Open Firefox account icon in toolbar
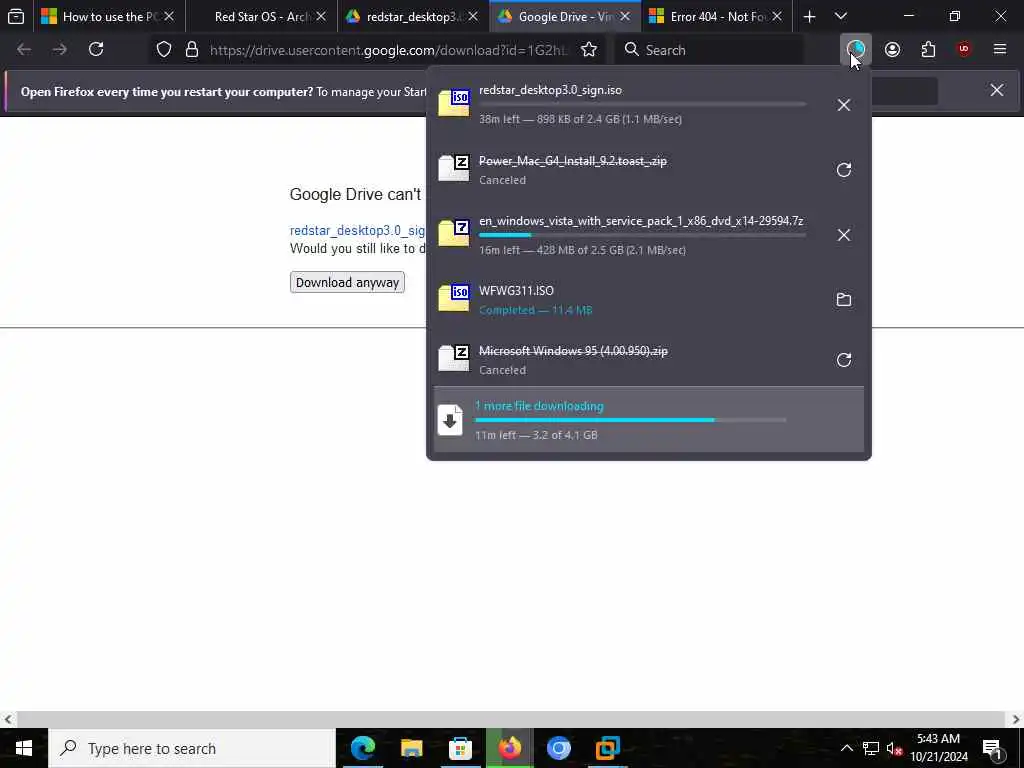The image size is (1024, 768). [x=892, y=49]
